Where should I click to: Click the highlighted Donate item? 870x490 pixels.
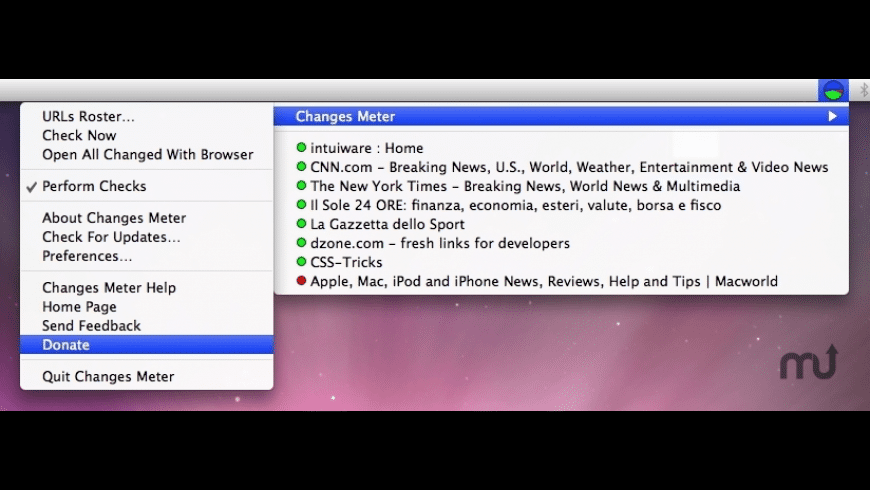(146, 345)
